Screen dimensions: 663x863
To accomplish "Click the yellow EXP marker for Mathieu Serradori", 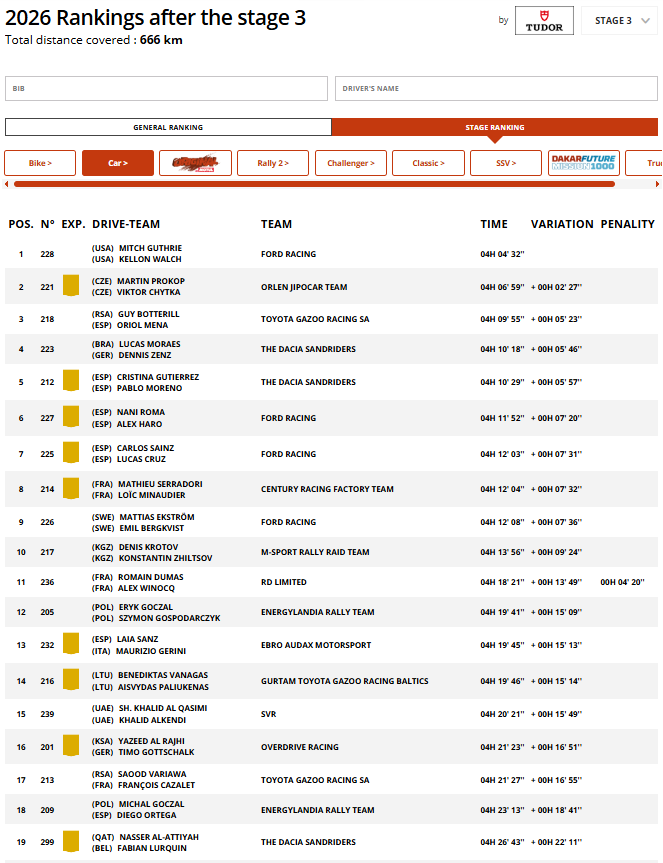I will 71,488.
